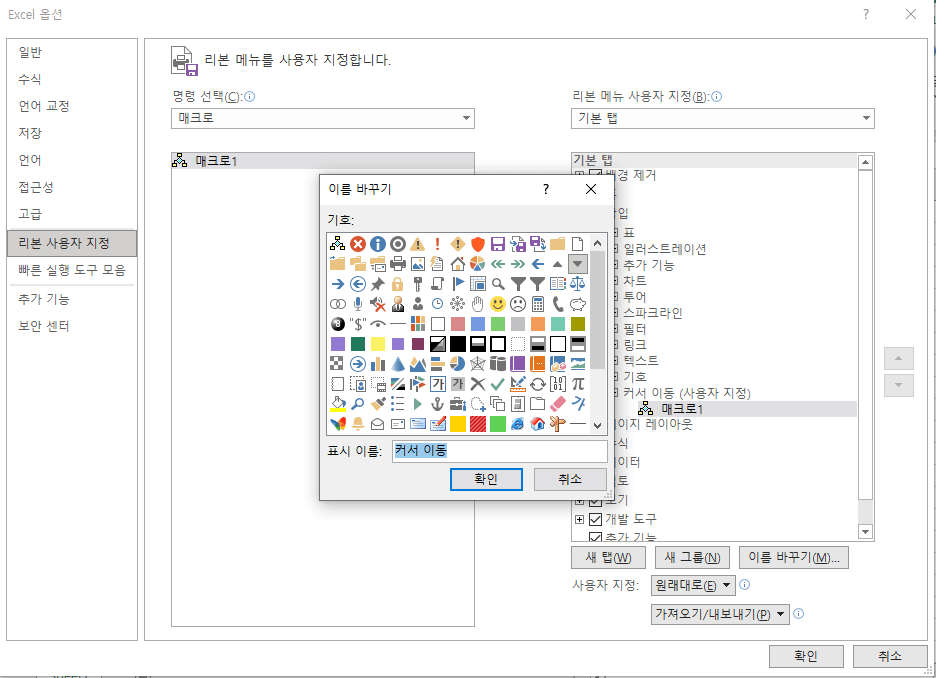The height and width of the screenshot is (678, 936).
Task: Open 수식 options category
Action: pyautogui.click(x=72, y=79)
